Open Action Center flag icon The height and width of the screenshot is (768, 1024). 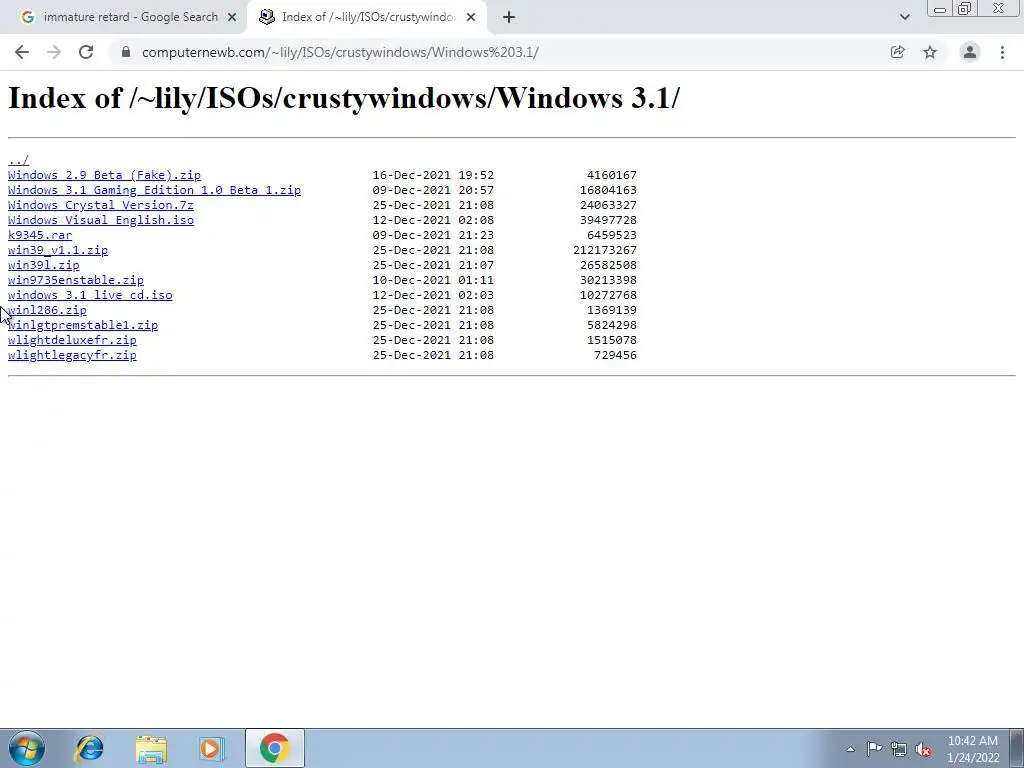[x=874, y=749]
